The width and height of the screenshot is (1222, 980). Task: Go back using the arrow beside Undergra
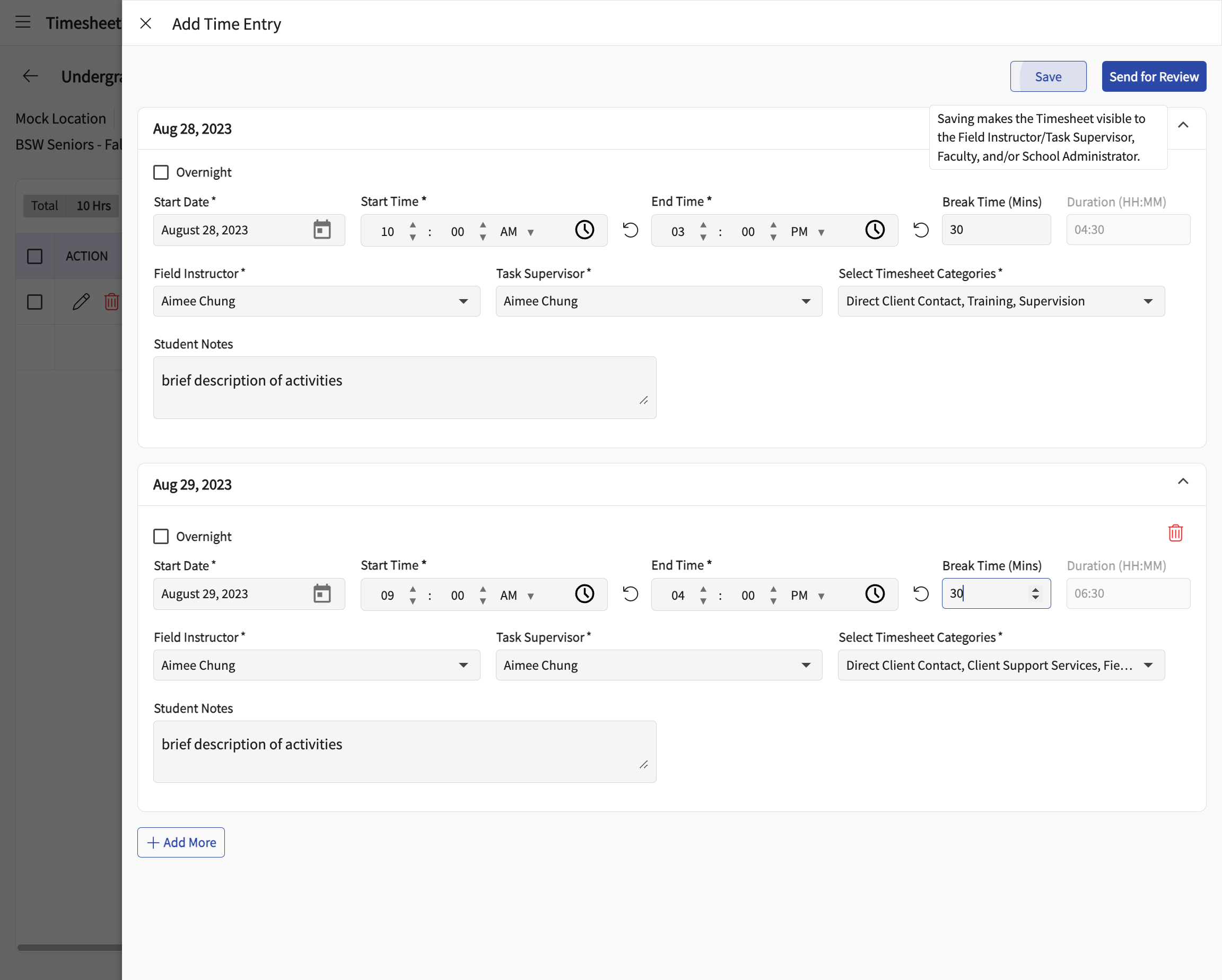click(x=31, y=76)
